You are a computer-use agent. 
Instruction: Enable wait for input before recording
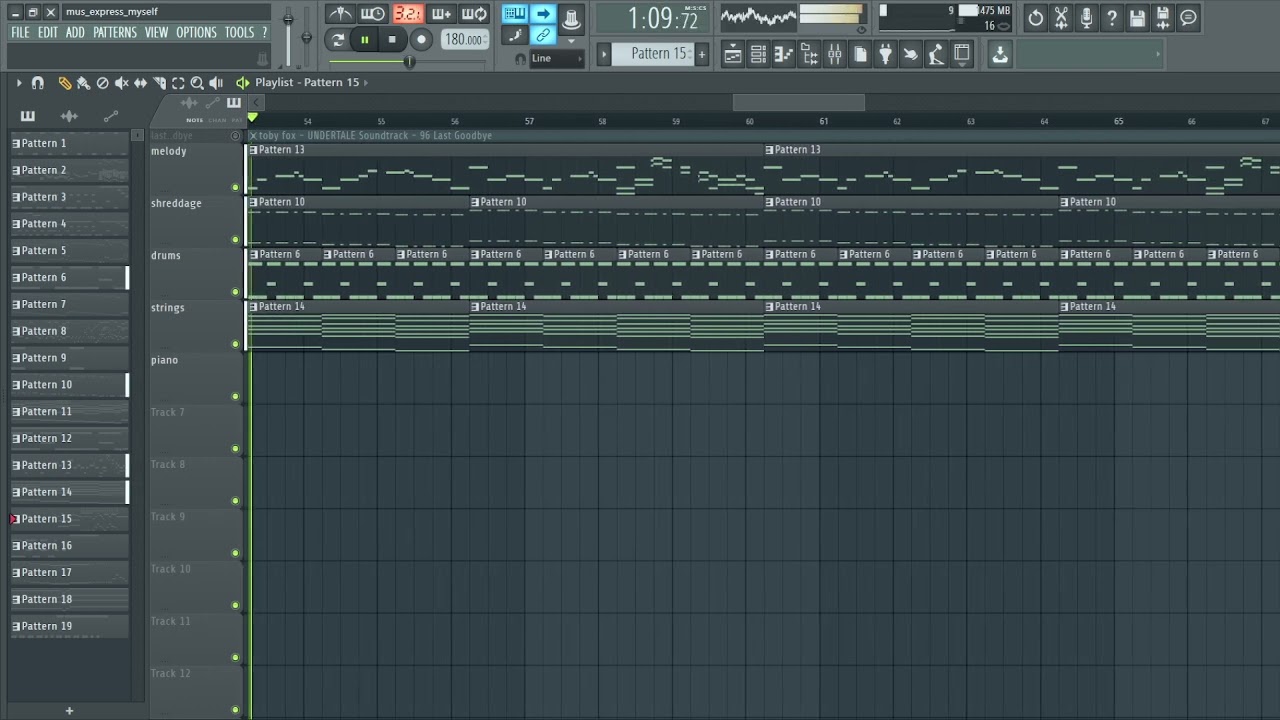tap(373, 14)
